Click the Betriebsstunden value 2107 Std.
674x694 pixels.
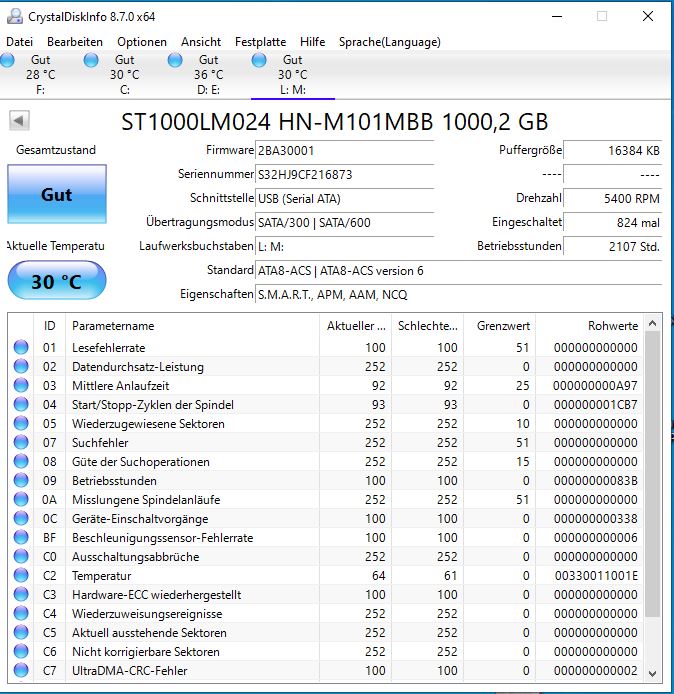pyautogui.click(x=613, y=246)
